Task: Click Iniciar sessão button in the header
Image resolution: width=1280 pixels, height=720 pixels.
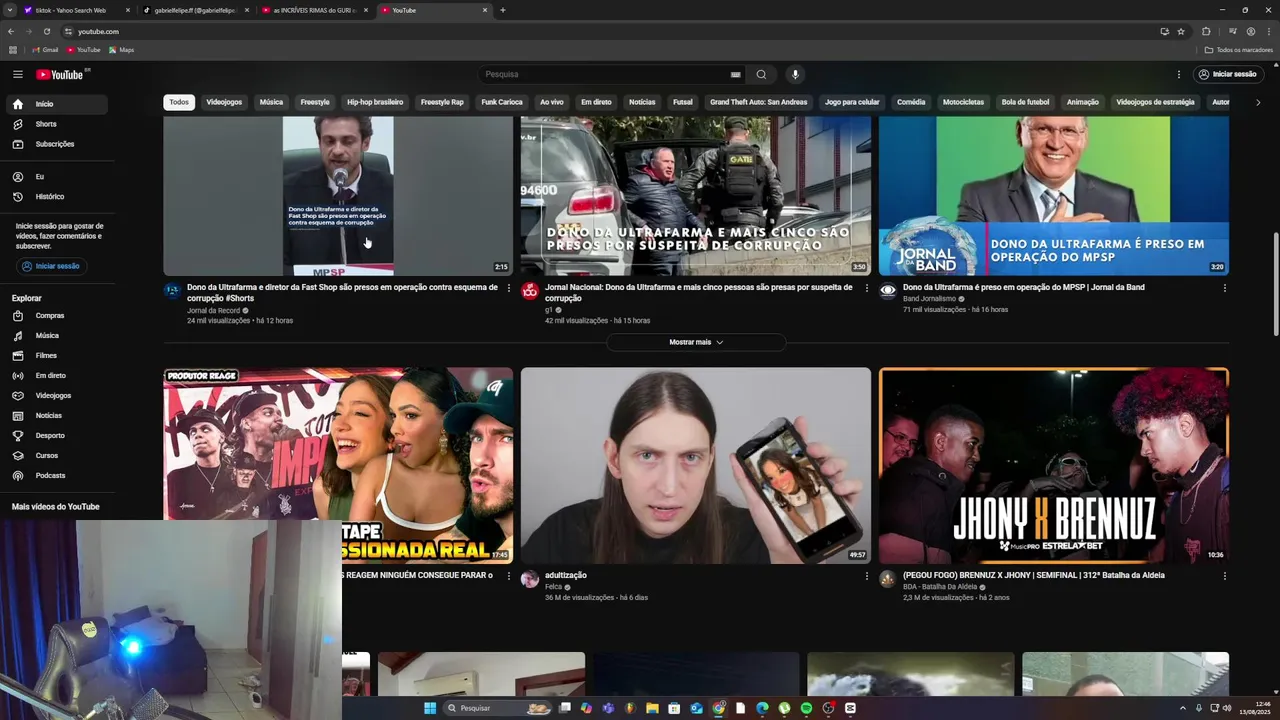Action: 1228,74
